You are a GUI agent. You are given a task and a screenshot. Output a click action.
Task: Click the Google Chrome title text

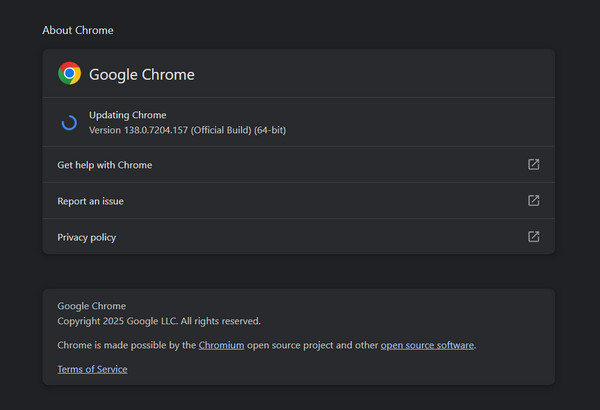click(x=142, y=75)
